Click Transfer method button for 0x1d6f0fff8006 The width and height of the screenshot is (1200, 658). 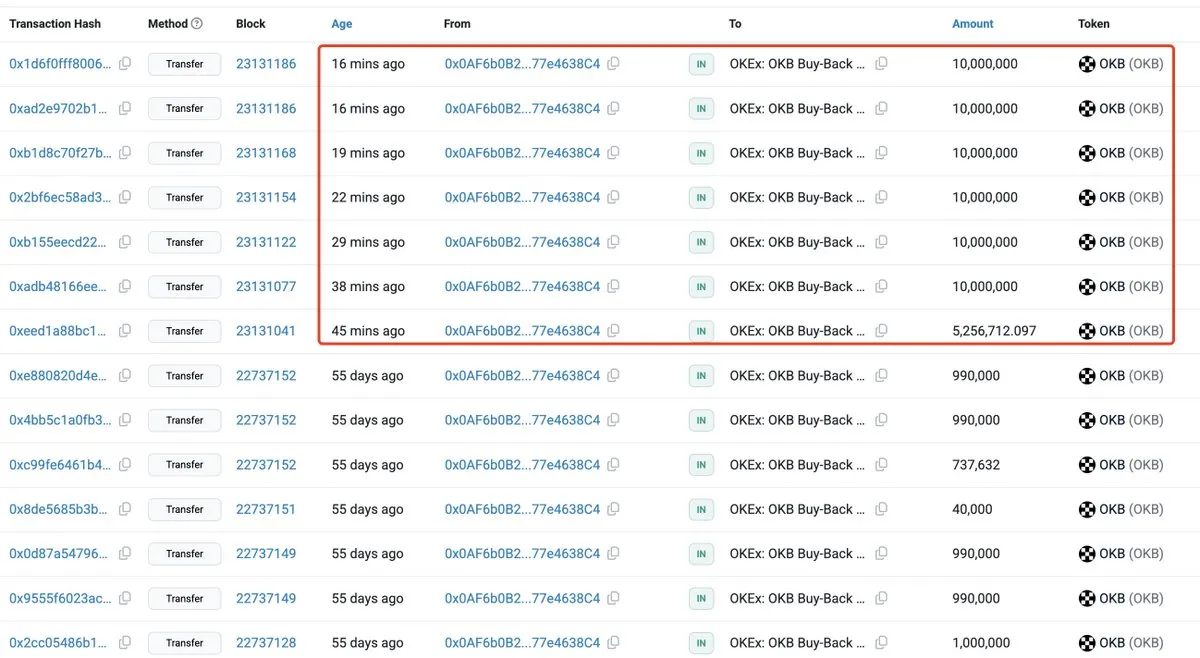point(185,64)
